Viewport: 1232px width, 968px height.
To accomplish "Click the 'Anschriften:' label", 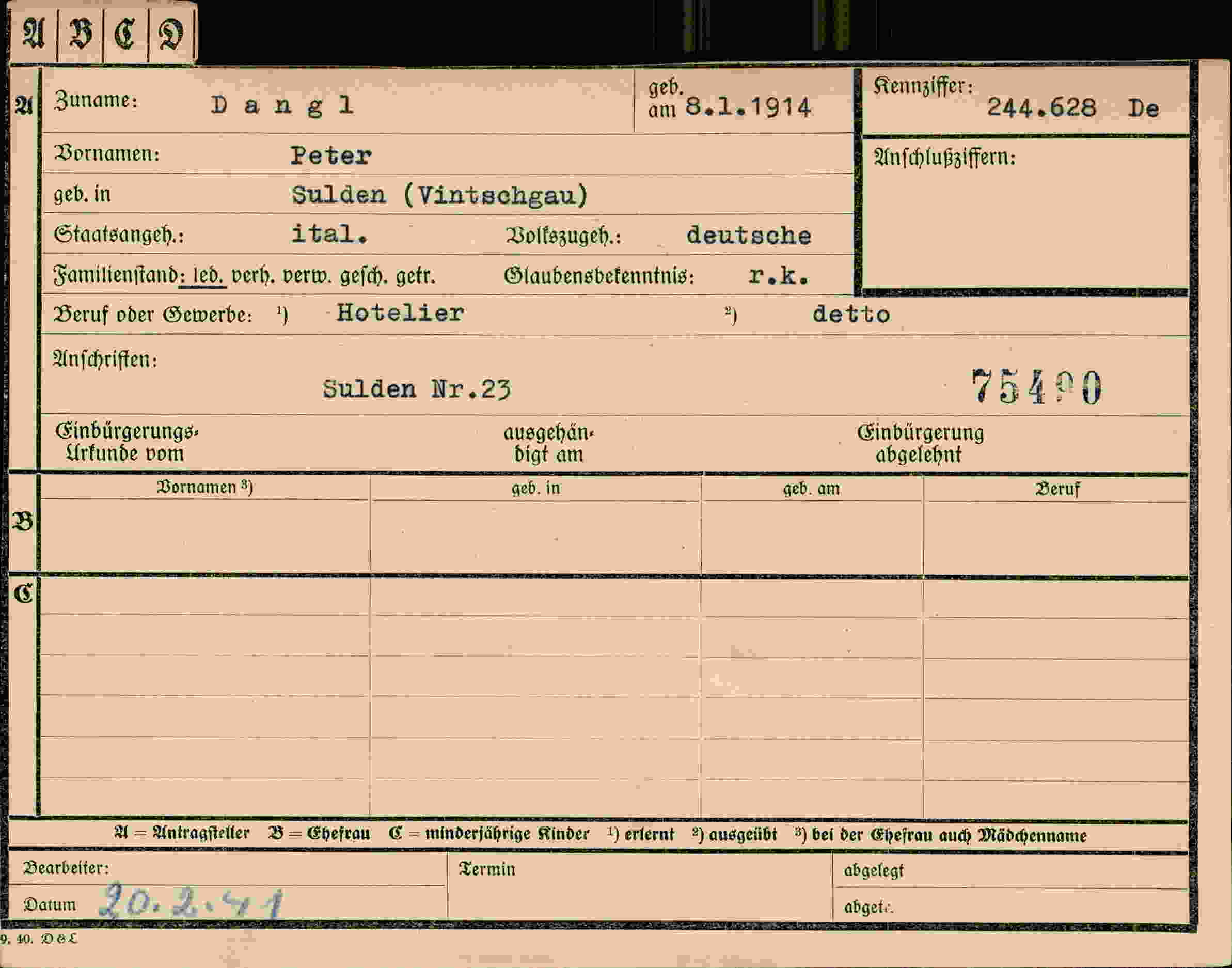I will [105, 360].
